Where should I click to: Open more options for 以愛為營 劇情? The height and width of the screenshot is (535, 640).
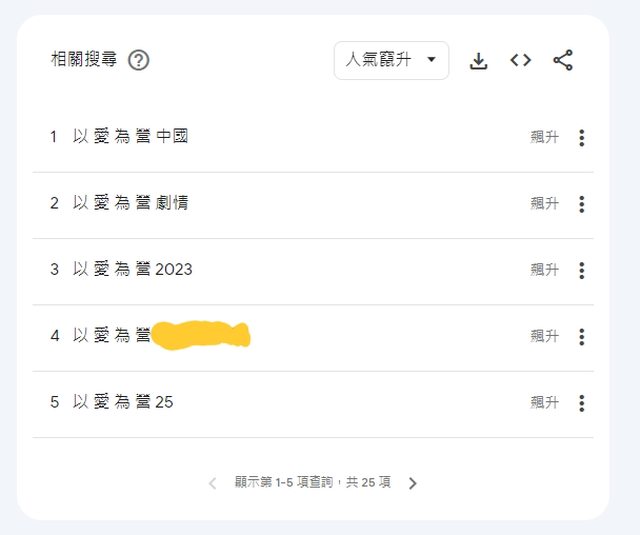(581, 204)
